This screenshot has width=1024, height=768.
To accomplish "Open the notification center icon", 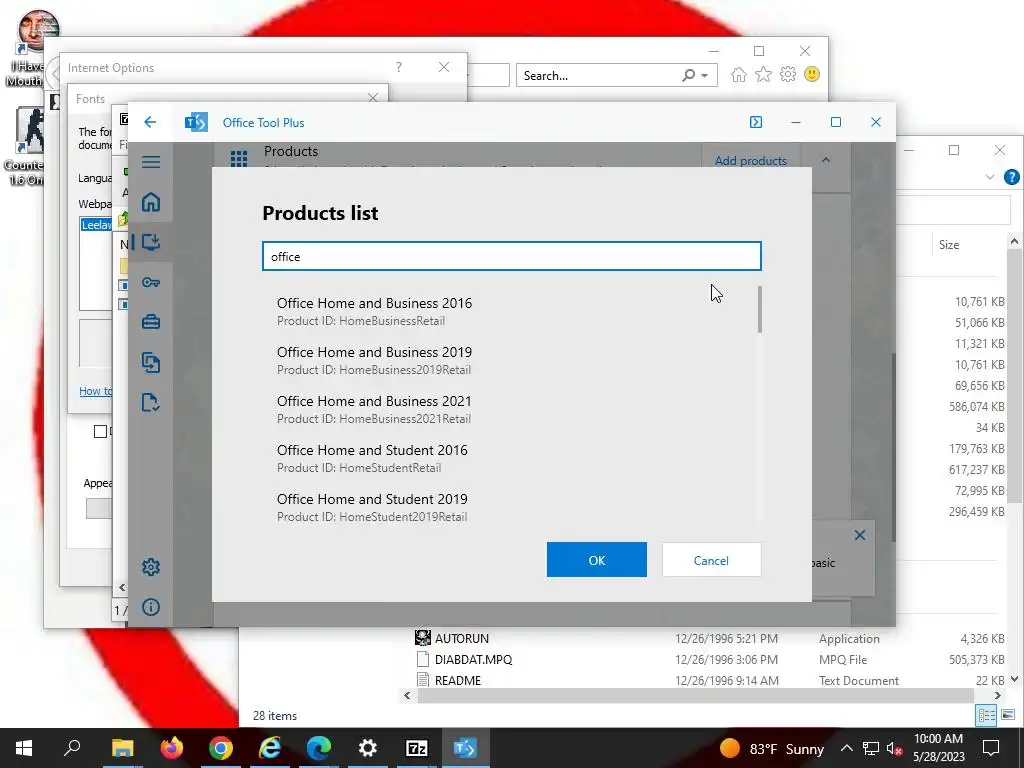I will (x=991, y=748).
